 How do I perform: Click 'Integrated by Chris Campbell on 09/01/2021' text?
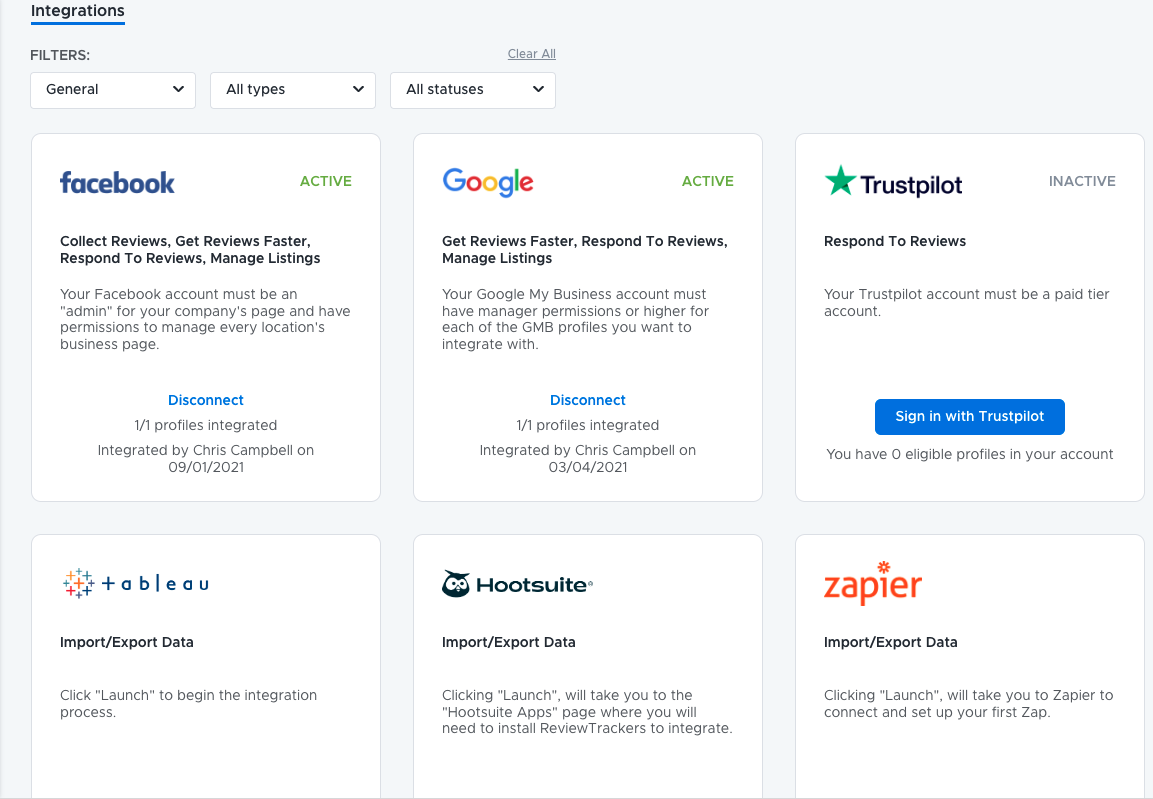pos(206,459)
